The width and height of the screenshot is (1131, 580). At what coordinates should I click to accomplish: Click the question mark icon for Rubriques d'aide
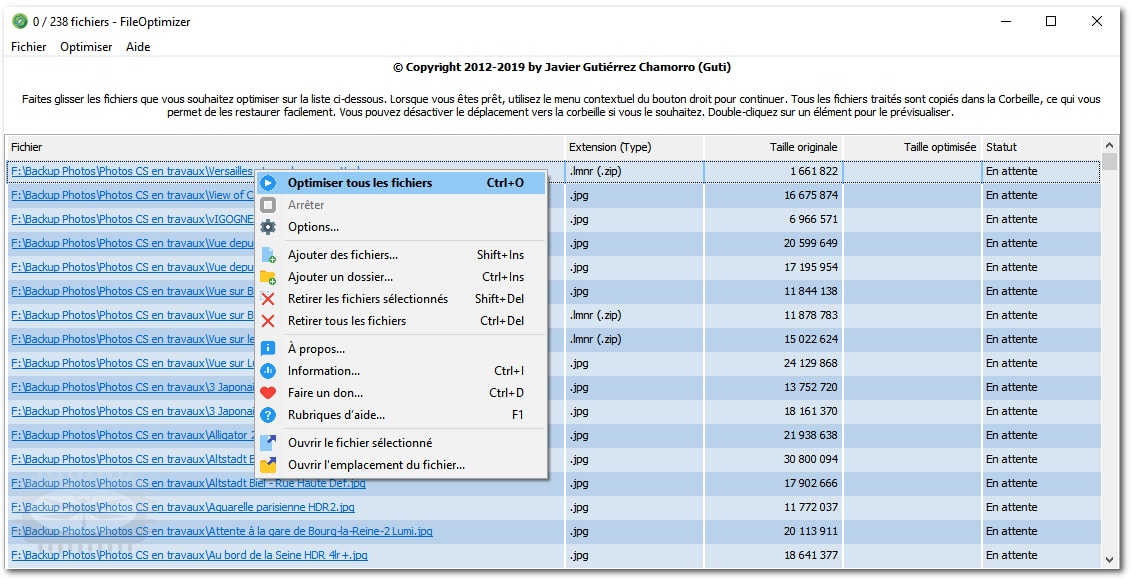coord(268,416)
